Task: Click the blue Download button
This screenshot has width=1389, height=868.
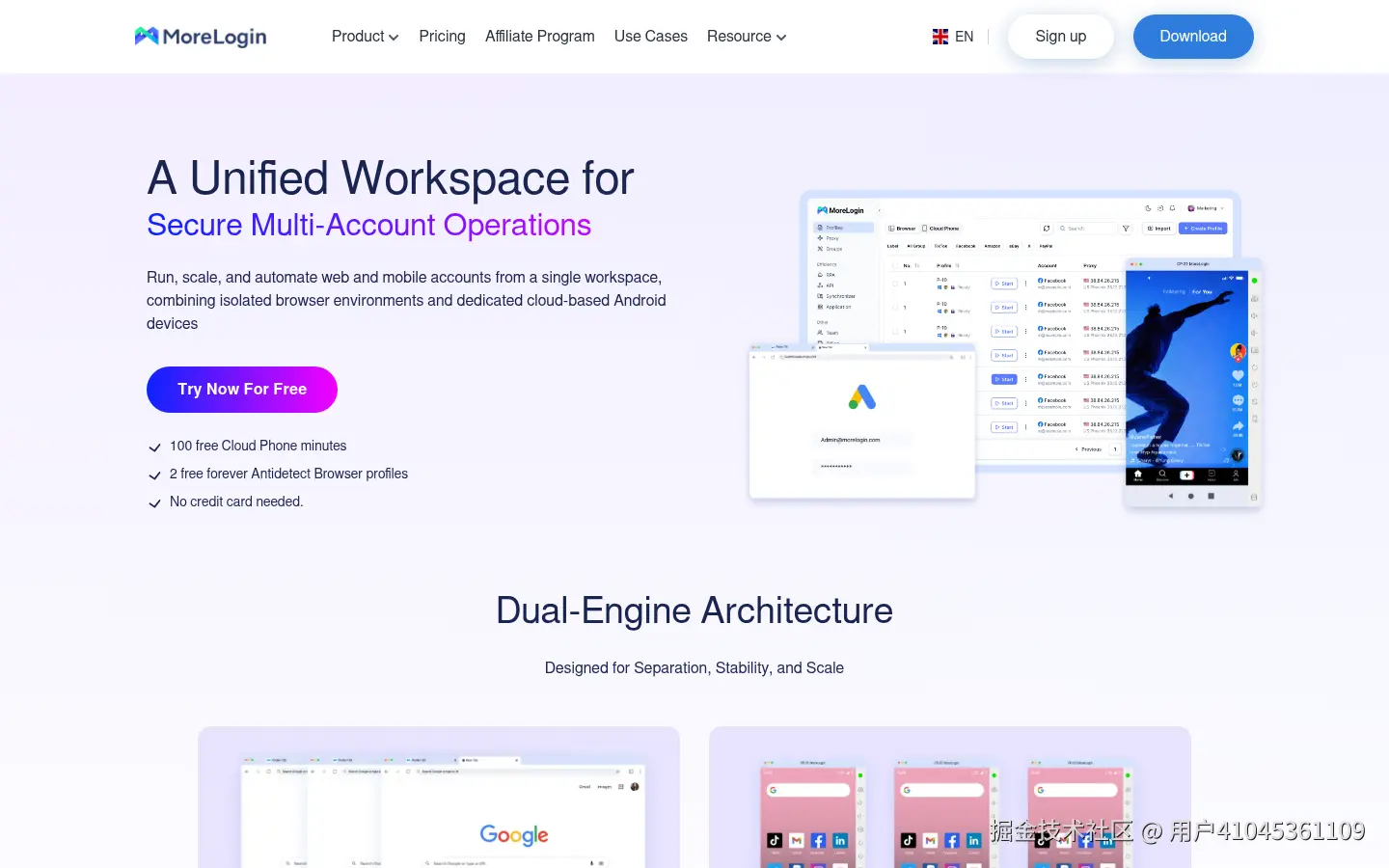Action: pyautogui.click(x=1193, y=37)
